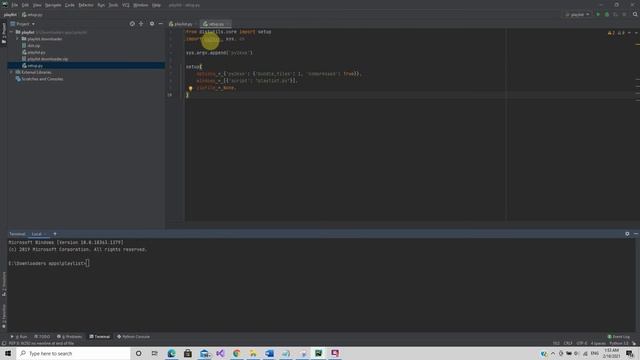Open Task View on taskbar

point(155,353)
